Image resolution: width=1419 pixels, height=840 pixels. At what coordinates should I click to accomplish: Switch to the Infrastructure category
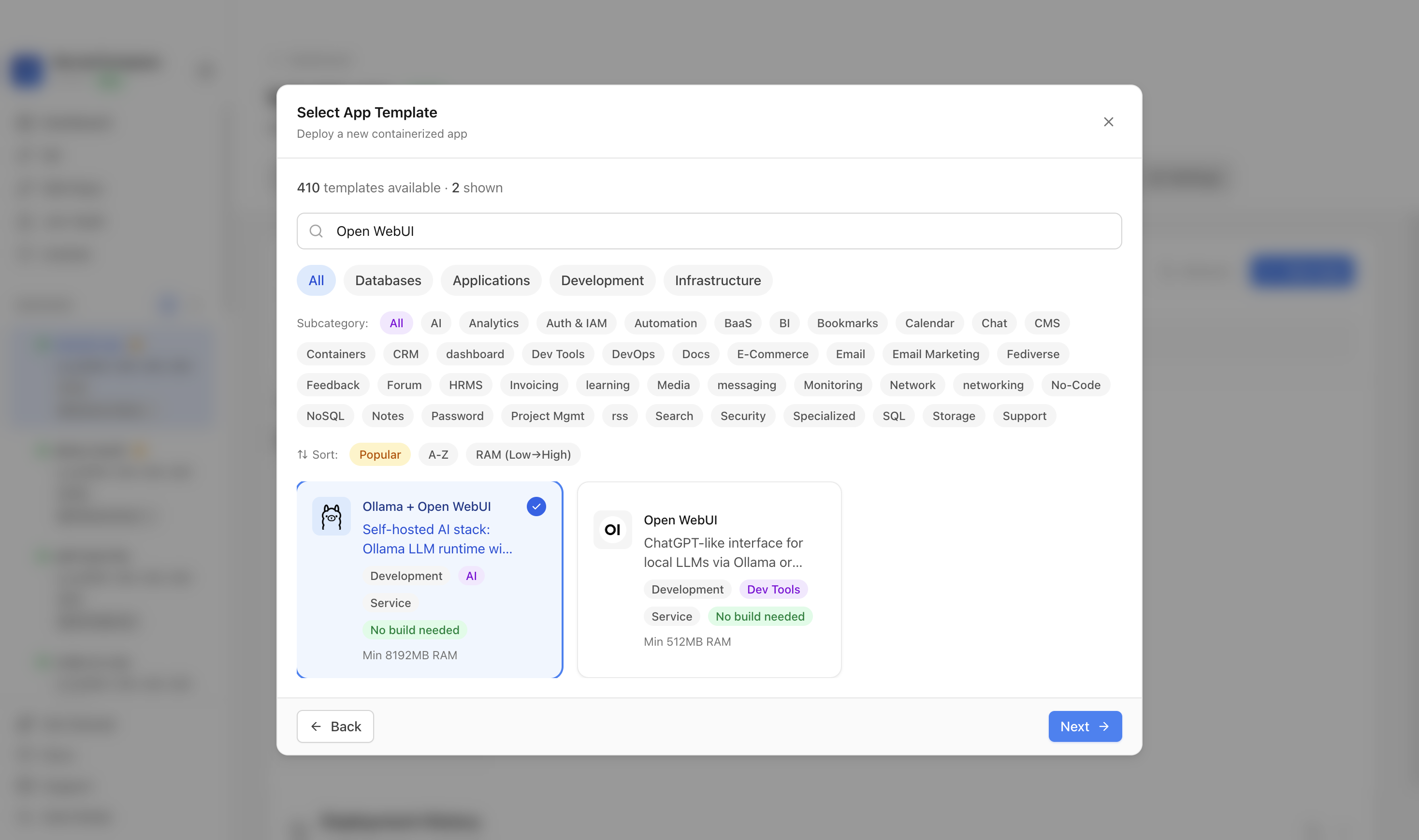pos(718,281)
